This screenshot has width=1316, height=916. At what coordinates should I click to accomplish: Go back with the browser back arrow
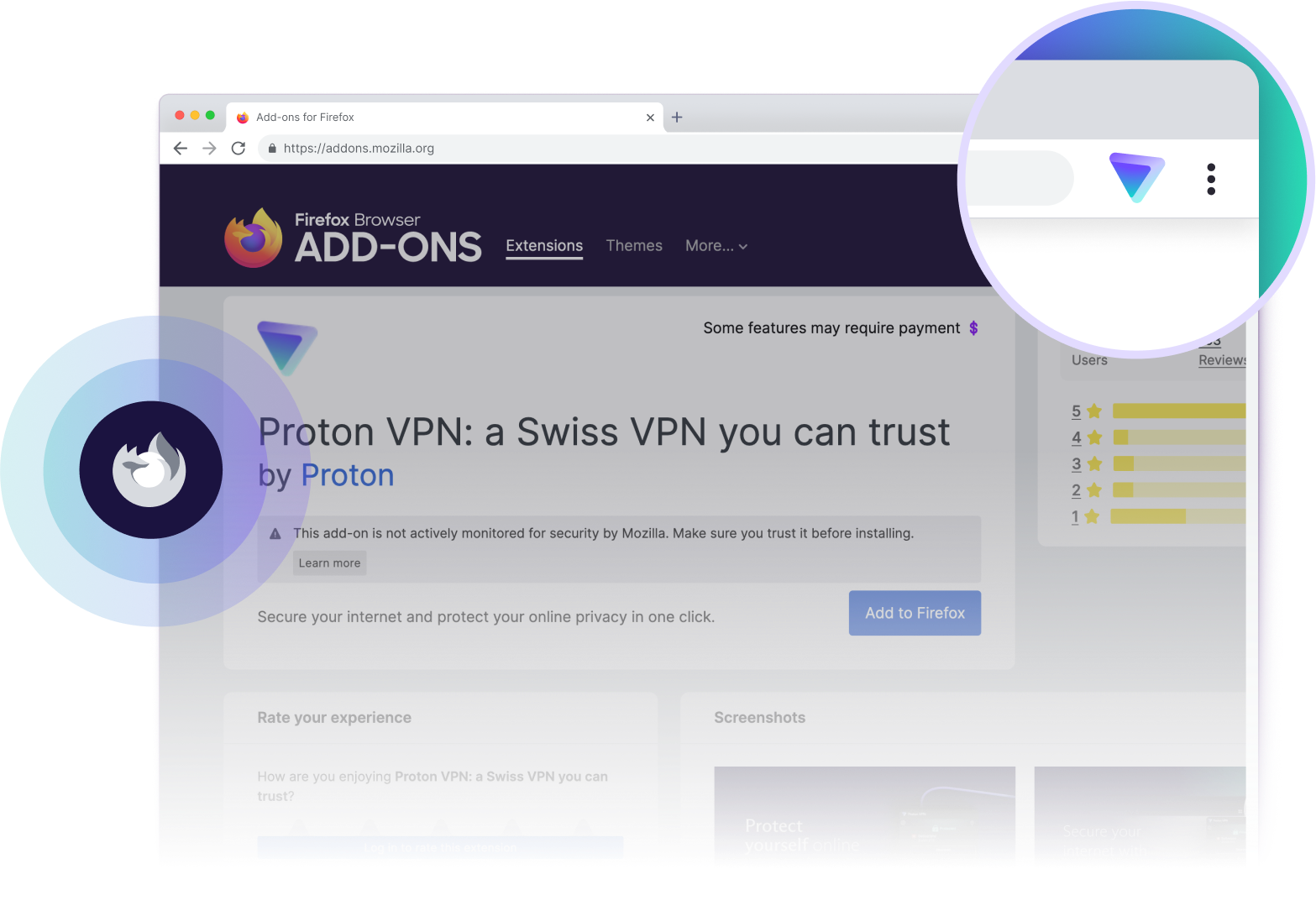[x=180, y=149]
